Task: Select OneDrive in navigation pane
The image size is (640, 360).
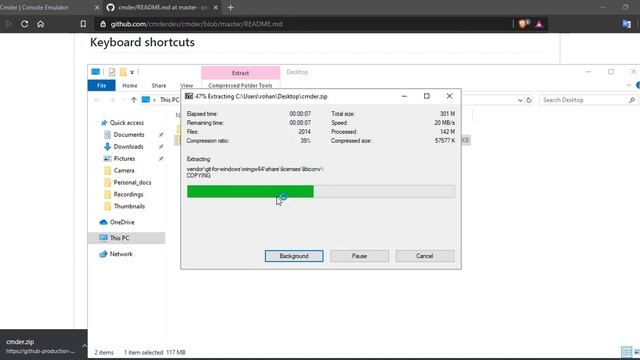Action: [x=122, y=222]
